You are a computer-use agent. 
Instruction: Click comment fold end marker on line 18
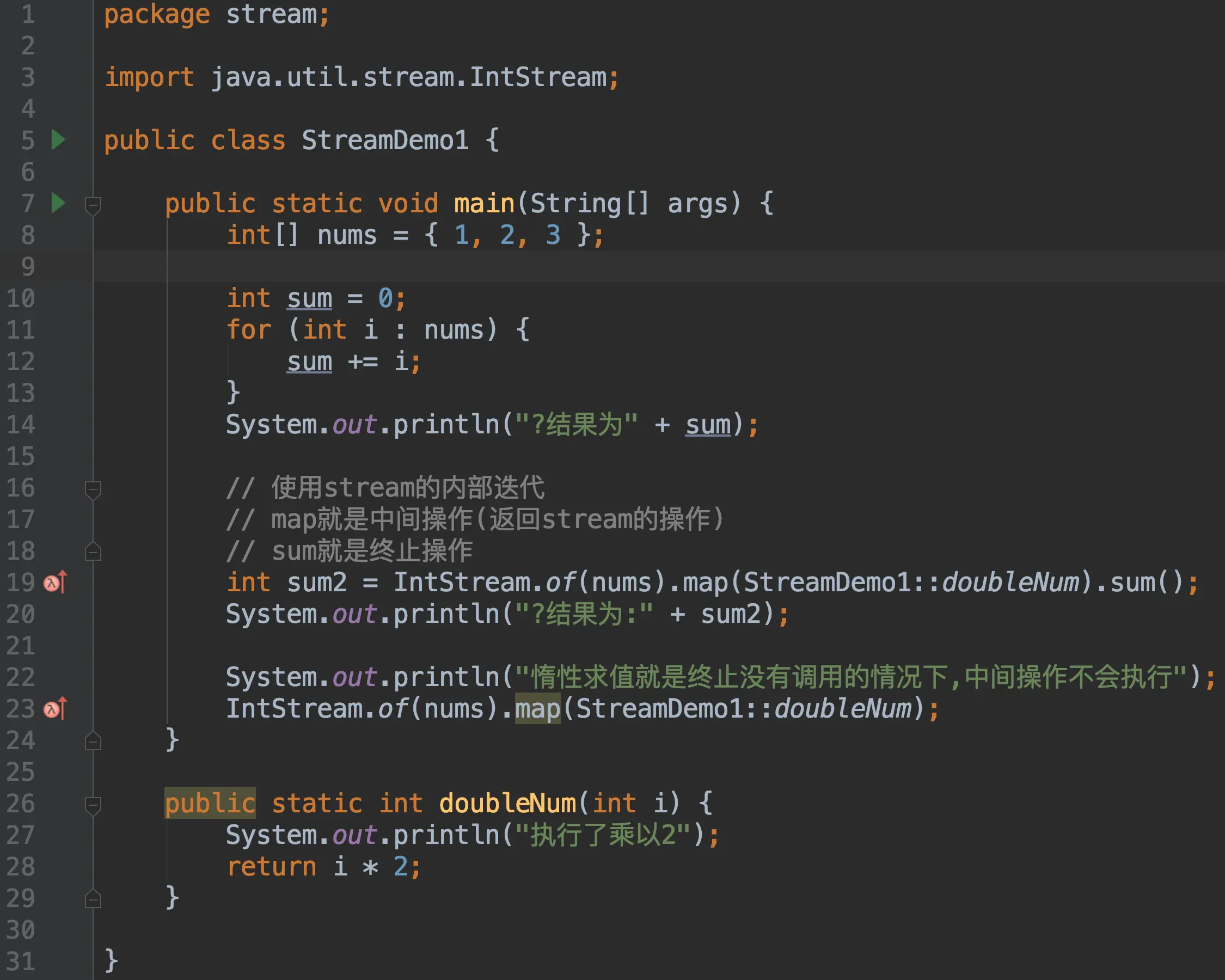click(93, 552)
